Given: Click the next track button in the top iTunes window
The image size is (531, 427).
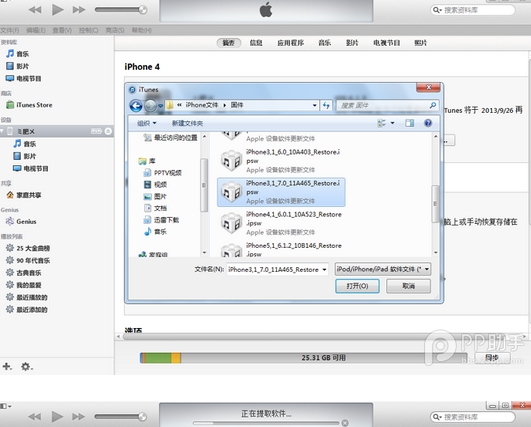Looking at the screenshot, I should tap(79, 9).
